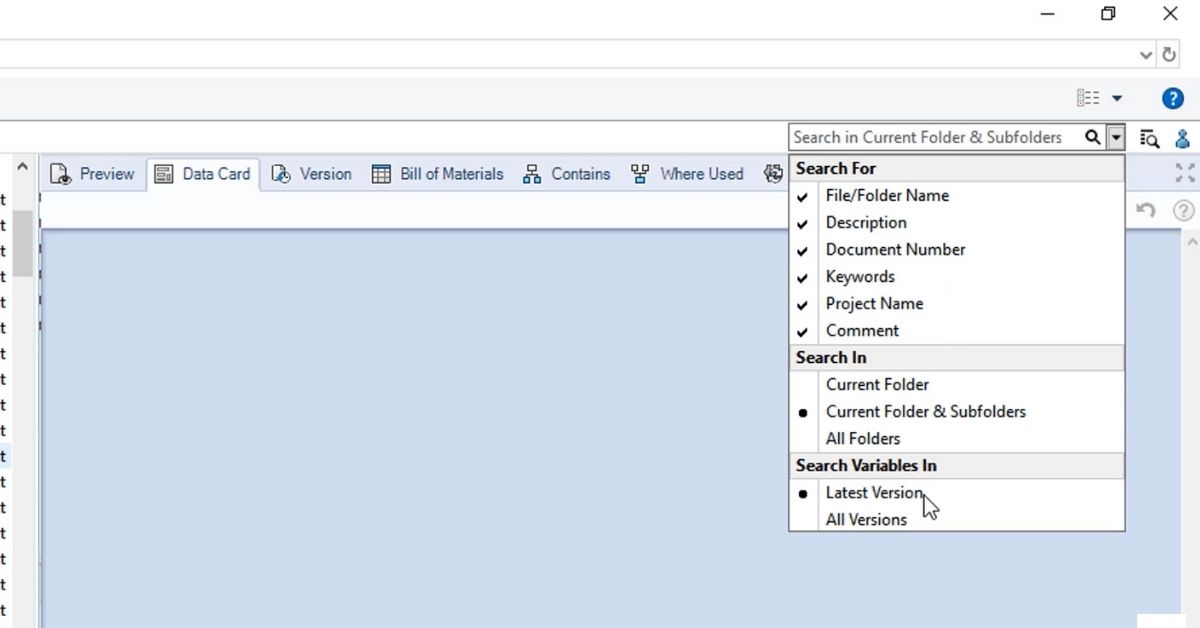
Task: Click the blue help question mark icon
Action: coord(1172,98)
